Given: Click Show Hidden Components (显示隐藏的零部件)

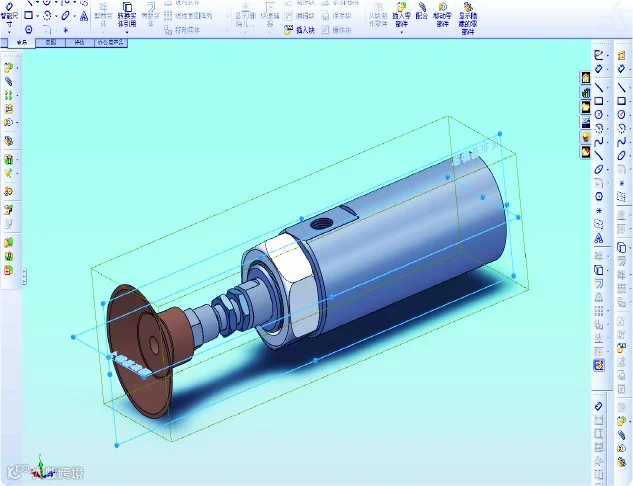Looking at the screenshot, I should point(468,18).
